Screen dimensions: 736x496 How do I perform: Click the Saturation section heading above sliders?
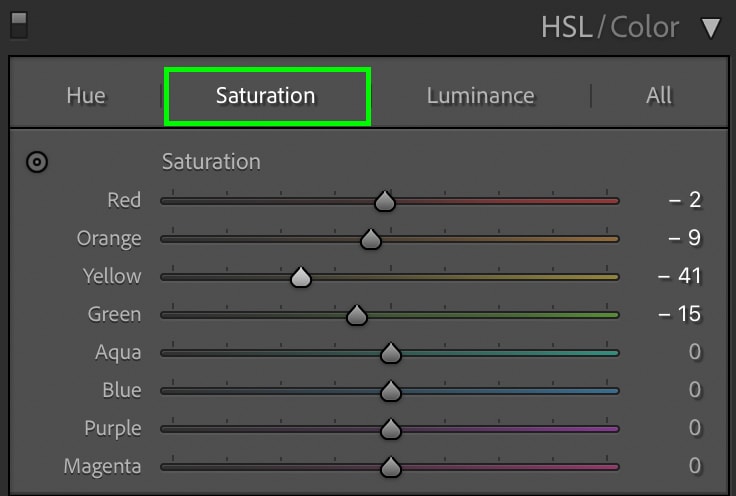pyautogui.click(x=211, y=162)
